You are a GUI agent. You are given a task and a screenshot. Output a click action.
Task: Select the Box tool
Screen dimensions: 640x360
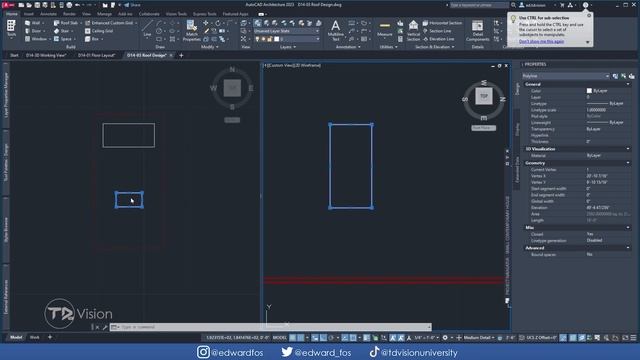pyautogui.click(x=93, y=39)
